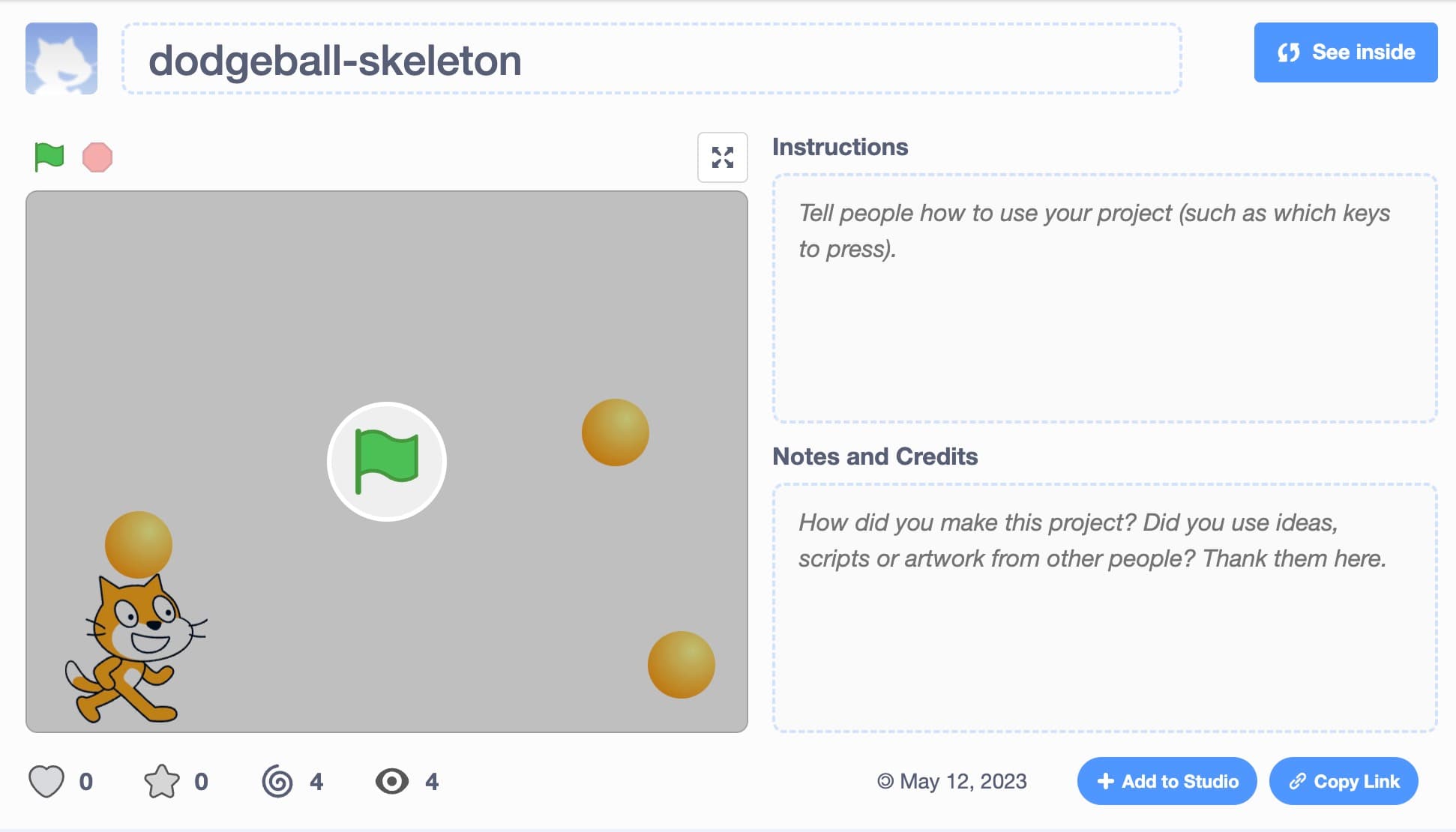Click the favorite count number 0

[201, 782]
